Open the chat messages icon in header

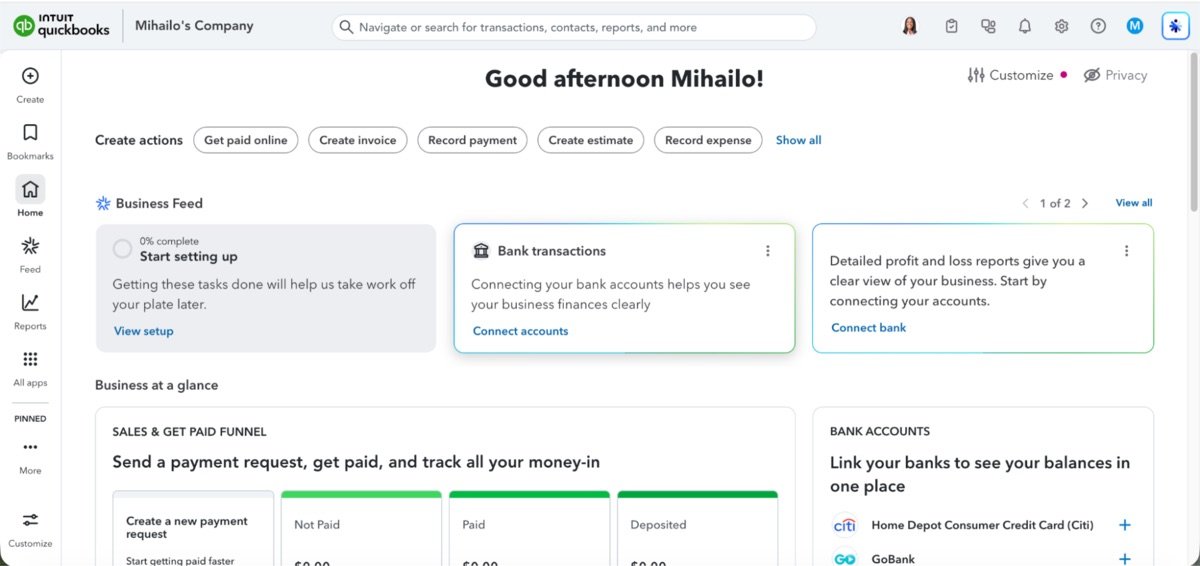click(x=988, y=26)
